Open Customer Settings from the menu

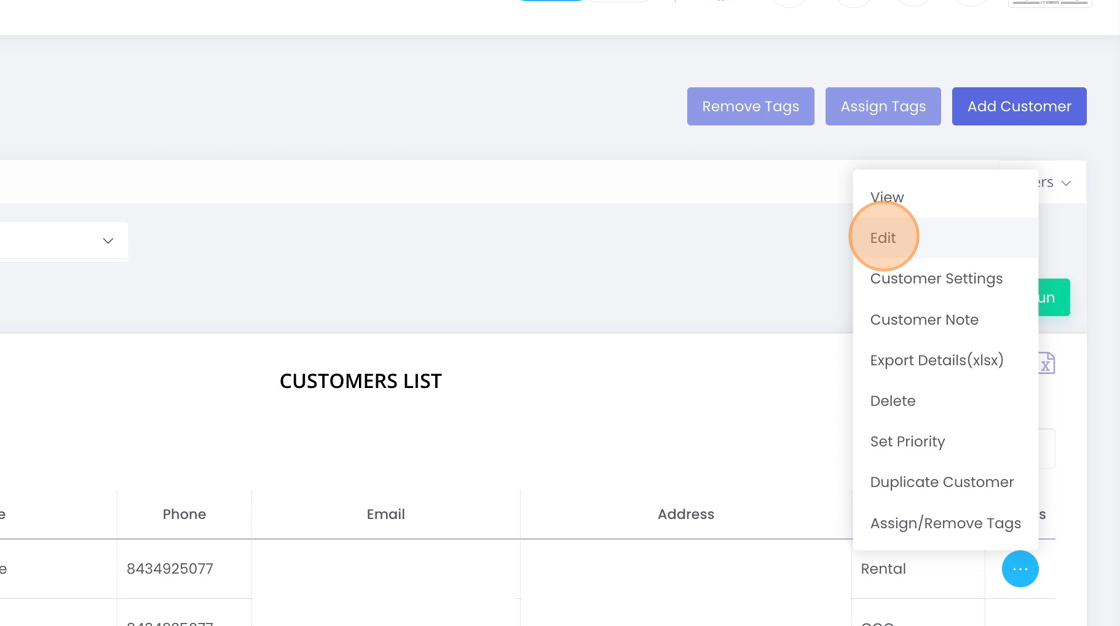936,279
